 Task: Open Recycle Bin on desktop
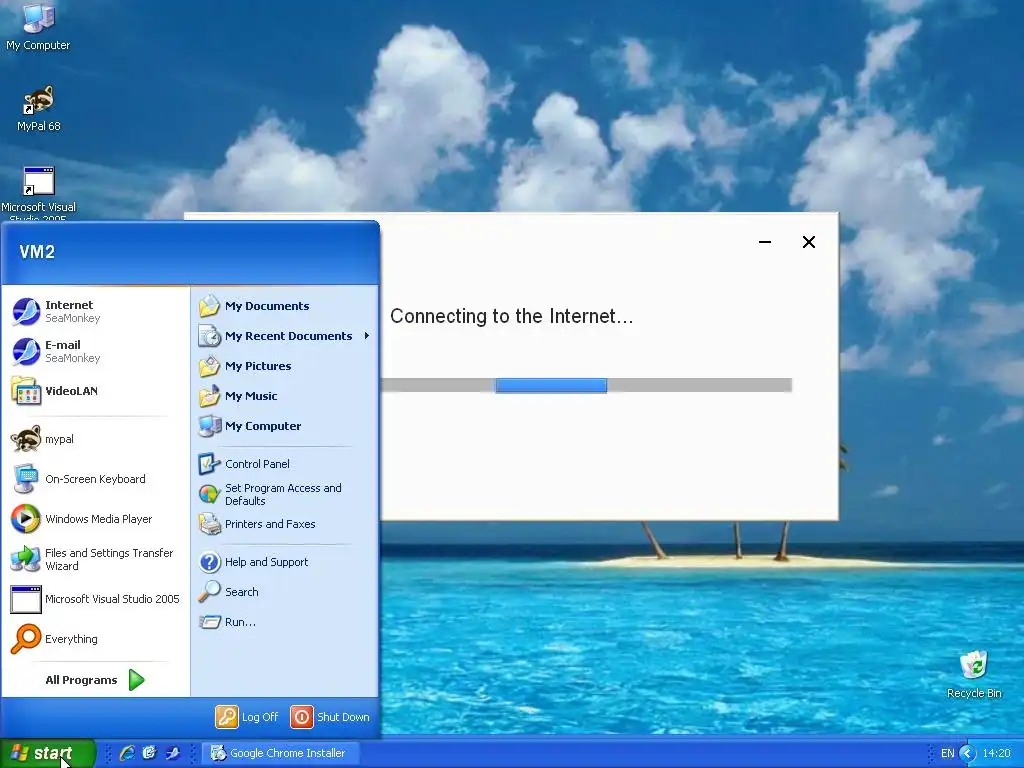pyautogui.click(x=974, y=675)
